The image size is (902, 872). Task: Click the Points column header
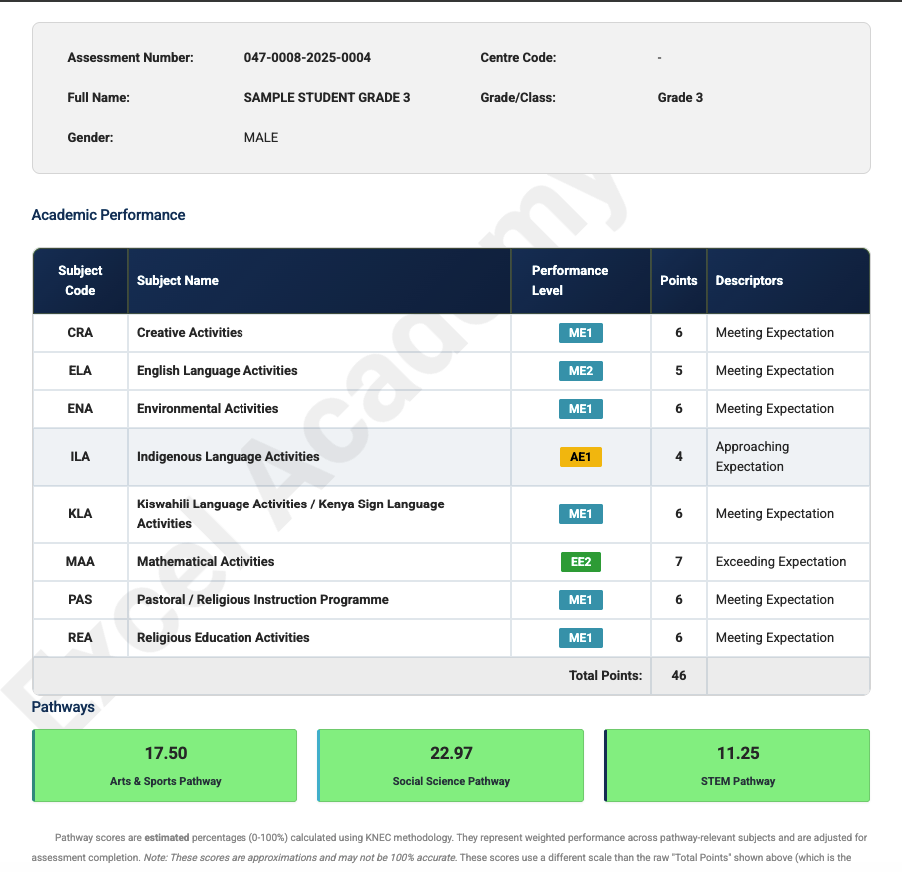678,281
